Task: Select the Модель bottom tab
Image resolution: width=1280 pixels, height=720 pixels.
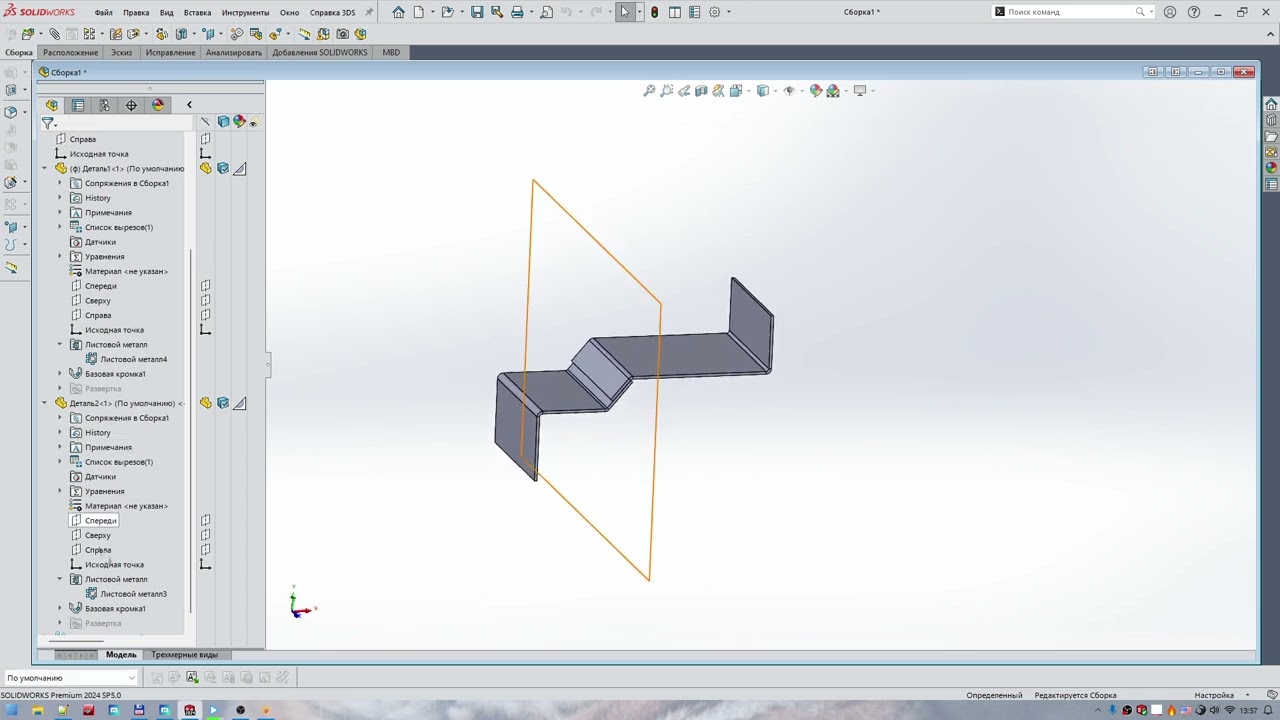Action: pyautogui.click(x=121, y=655)
